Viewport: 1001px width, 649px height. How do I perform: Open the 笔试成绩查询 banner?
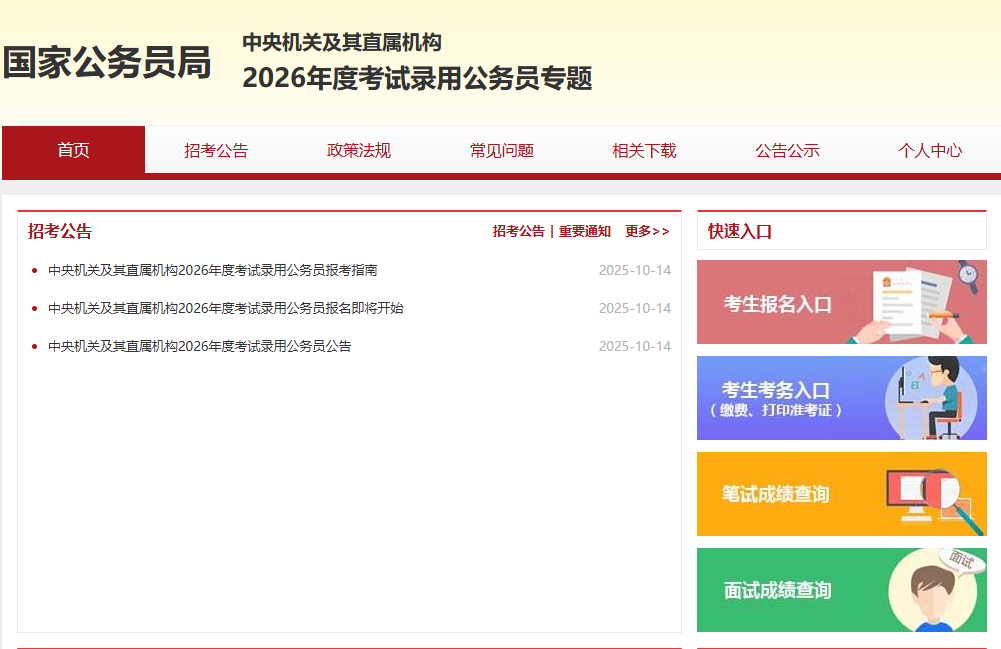[776, 494]
